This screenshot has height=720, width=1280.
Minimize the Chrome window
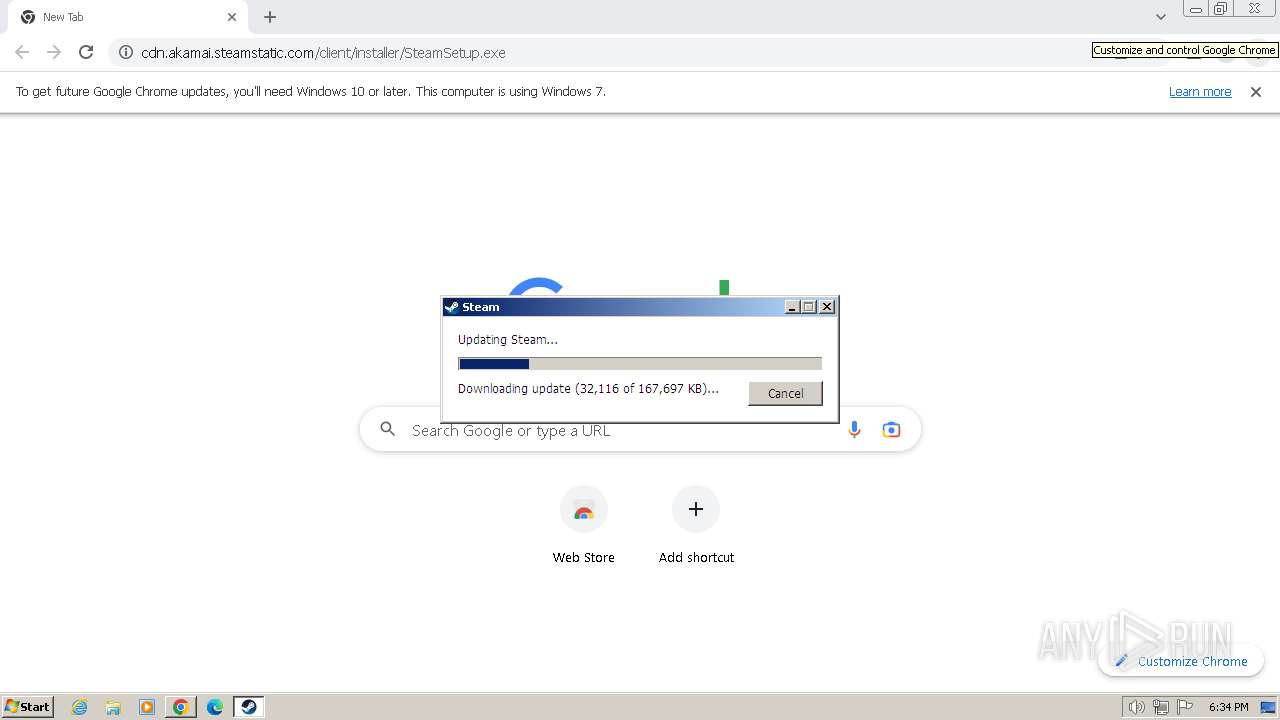coord(1195,8)
